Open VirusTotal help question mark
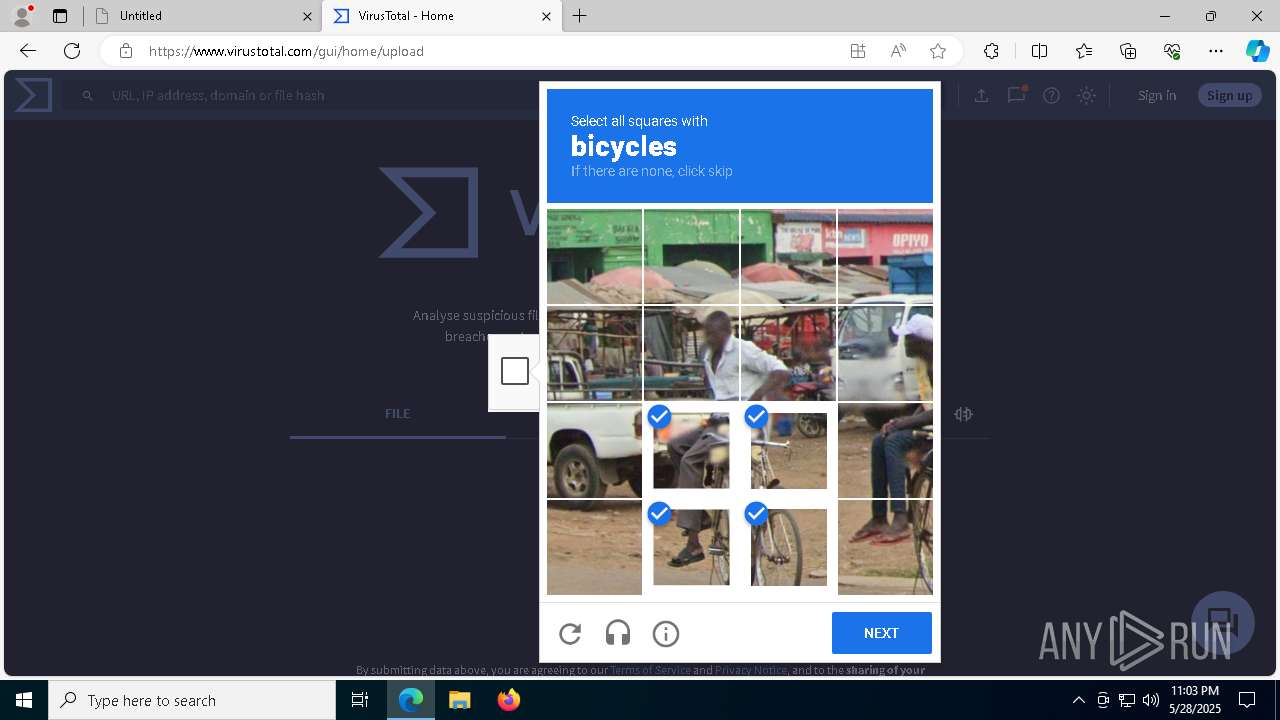The width and height of the screenshot is (1280, 720). pos(1051,95)
